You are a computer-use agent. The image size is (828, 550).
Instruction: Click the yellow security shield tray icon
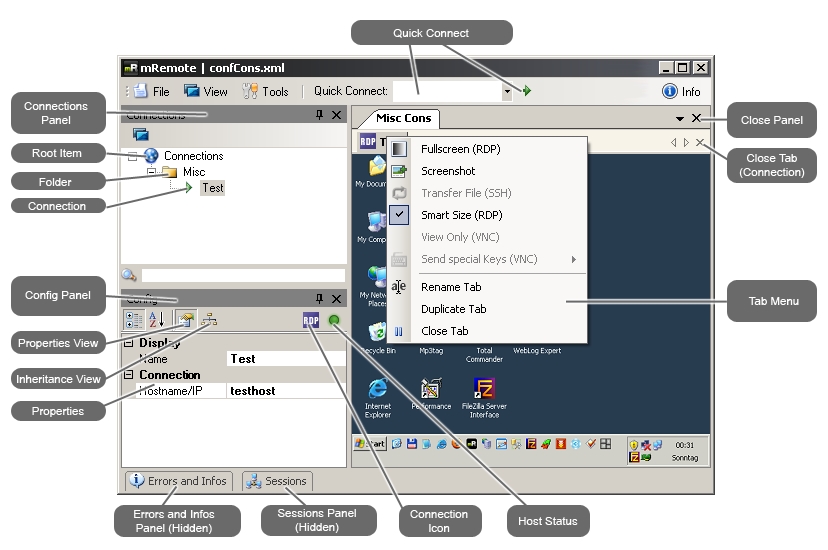[634, 445]
